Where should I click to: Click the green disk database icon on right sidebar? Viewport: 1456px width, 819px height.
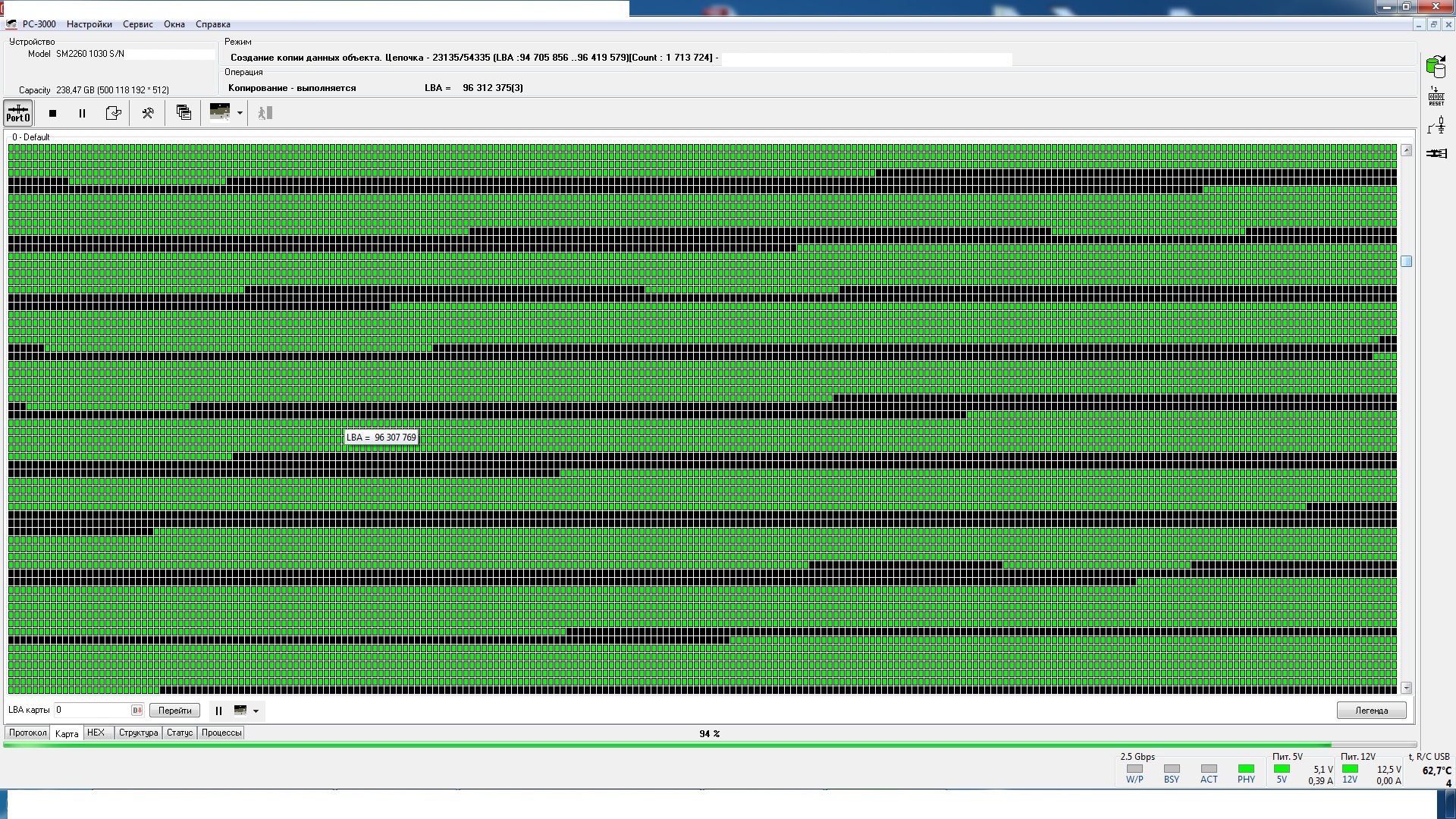click(1436, 67)
